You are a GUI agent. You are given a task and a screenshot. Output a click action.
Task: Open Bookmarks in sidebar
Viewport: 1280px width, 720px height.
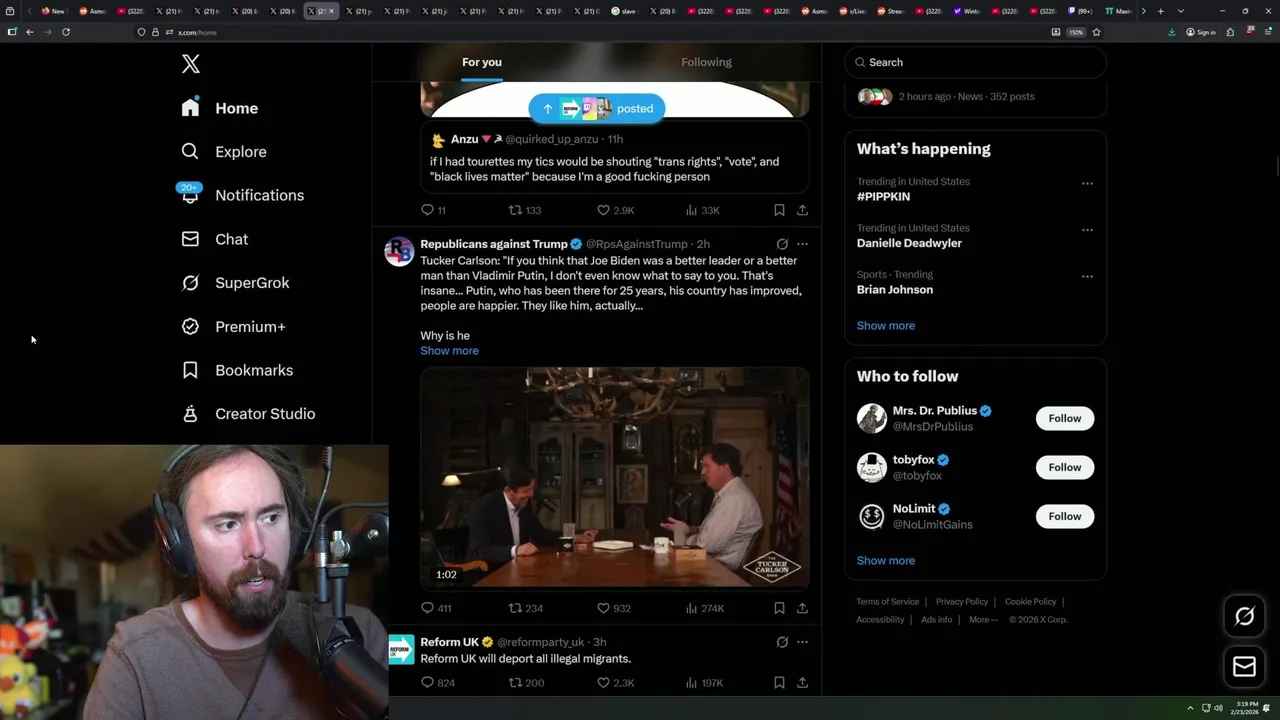point(237,370)
